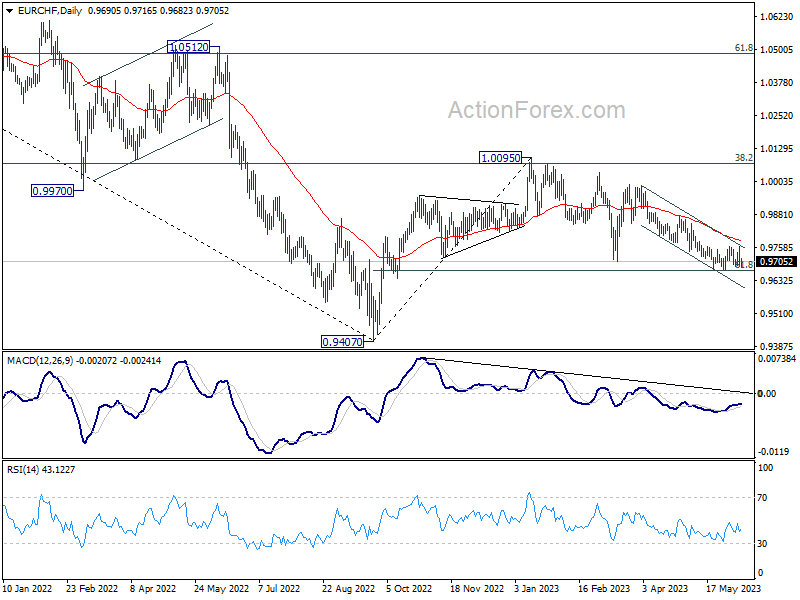Click the 1.06230 price axis value
This screenshot has height=600, width=800.
tap(777, 17)
